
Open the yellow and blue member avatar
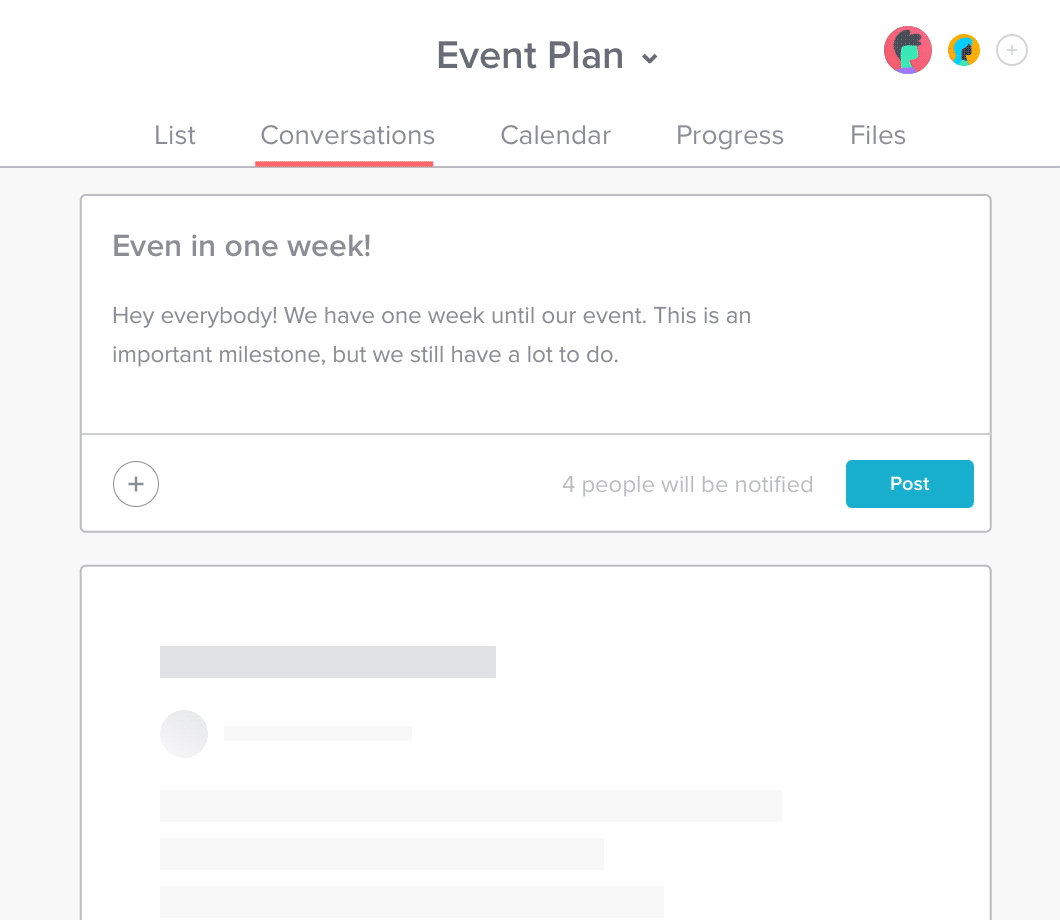pyautogui.click(x=964, y=50)
